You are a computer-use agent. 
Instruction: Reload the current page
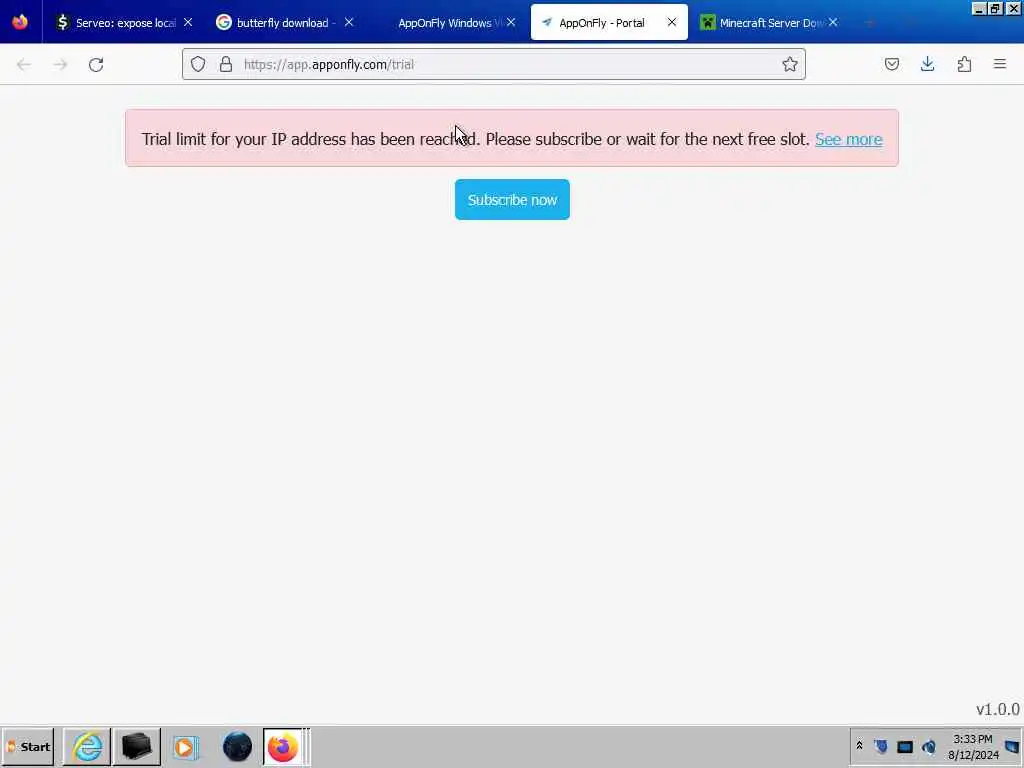pyautogui.click(x=96, y=64)
